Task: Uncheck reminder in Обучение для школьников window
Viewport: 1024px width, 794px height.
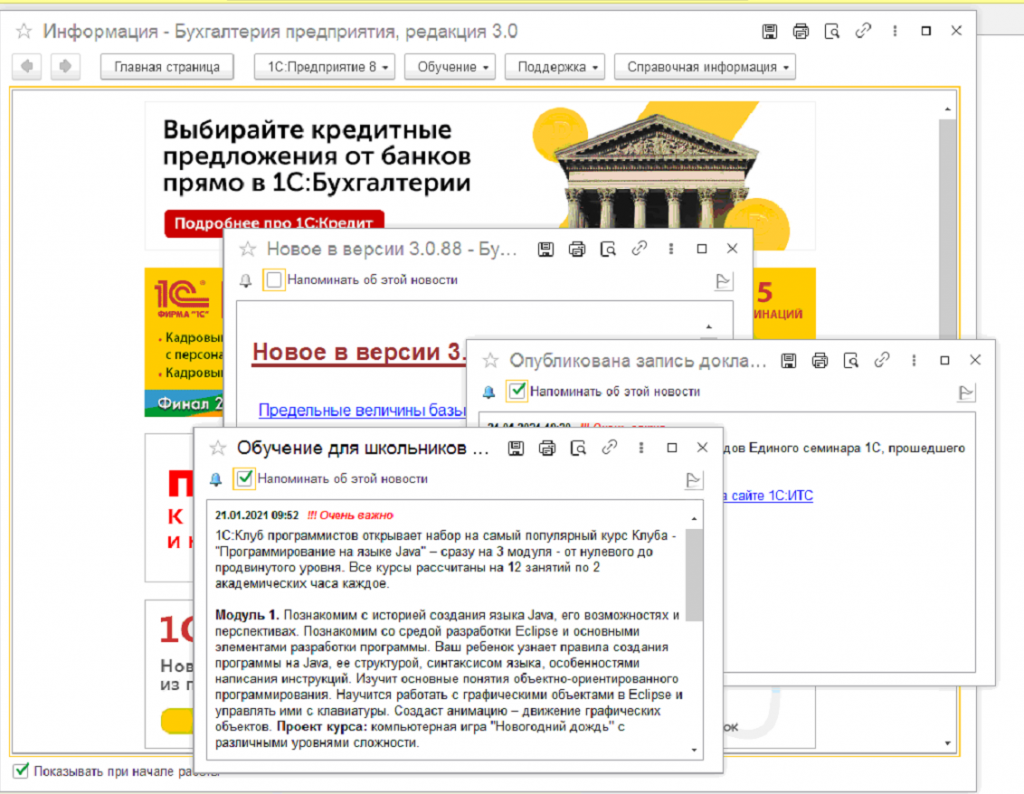Action: point(244,479)
